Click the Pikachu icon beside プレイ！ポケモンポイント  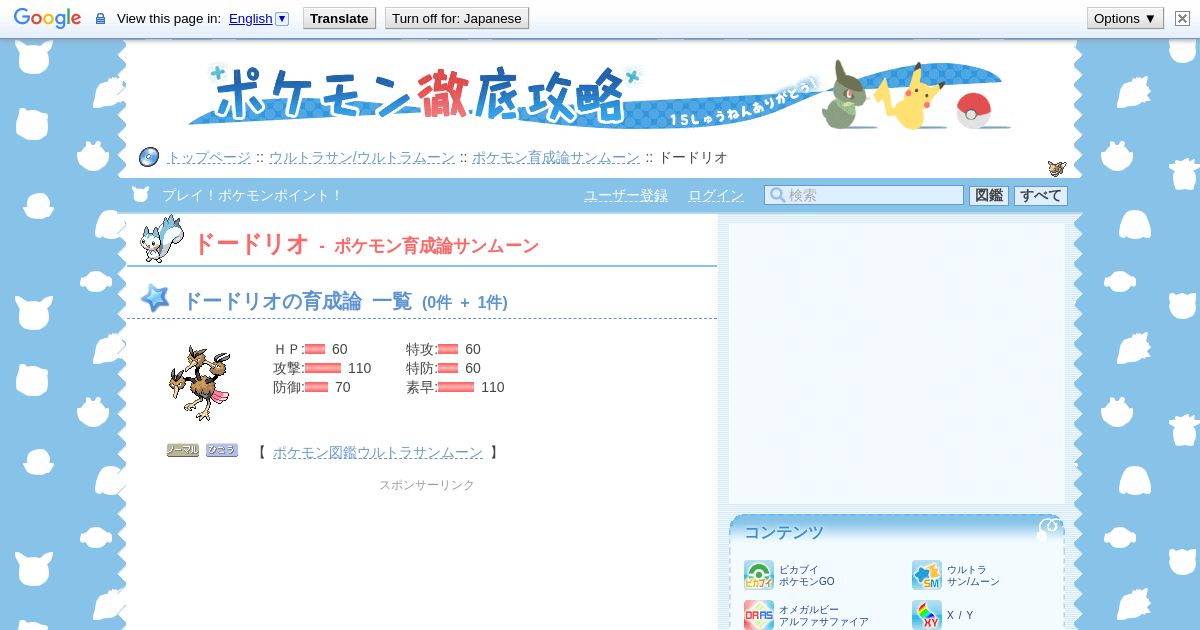click(x=140, y=194)
